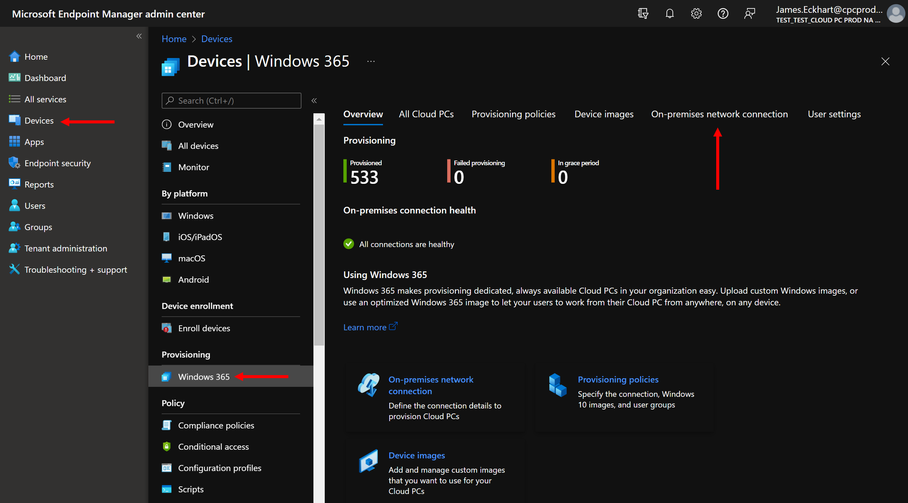The height and width of the screenshot is (503, 908).
Task: Click All connections are healthy status
Action: click(407, 244)
